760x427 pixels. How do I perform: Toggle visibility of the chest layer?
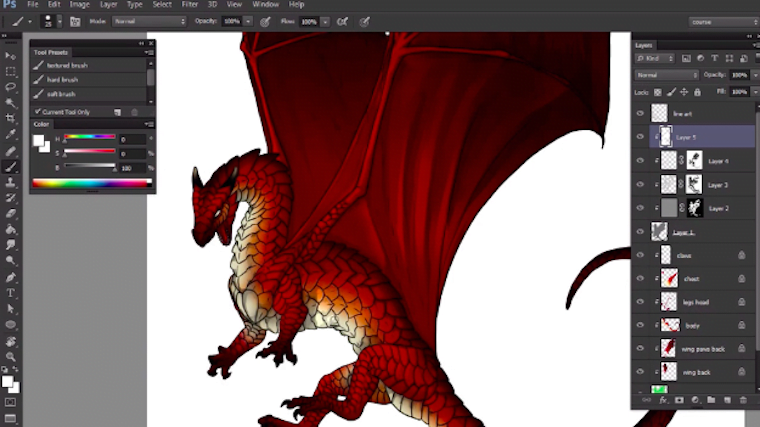pos(640,278)
